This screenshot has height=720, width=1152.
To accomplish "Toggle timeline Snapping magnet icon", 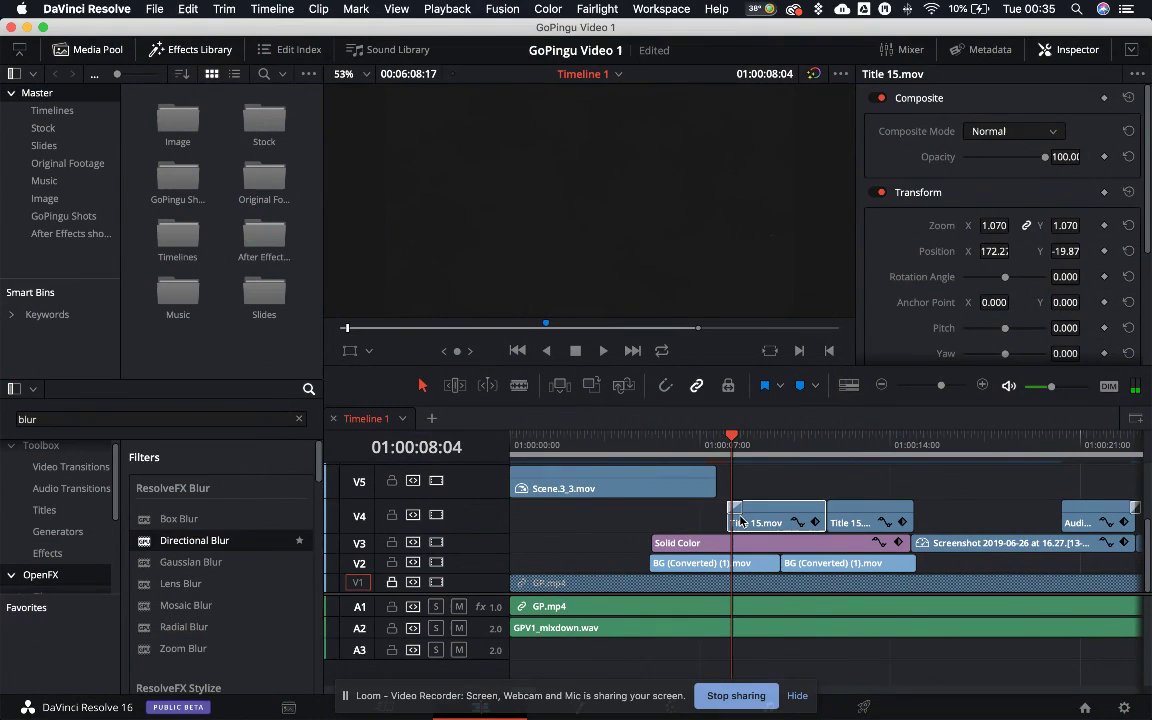I will (665, 386).
